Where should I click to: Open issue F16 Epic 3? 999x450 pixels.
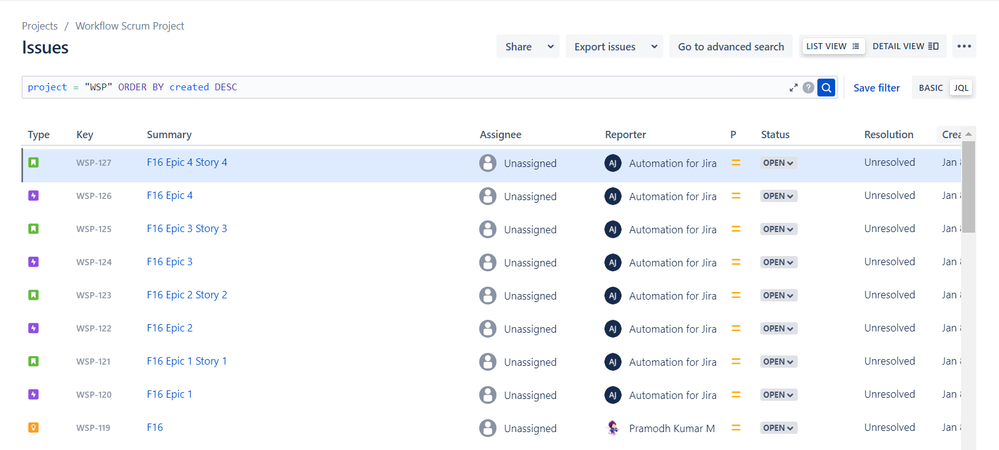coord(169,261)
